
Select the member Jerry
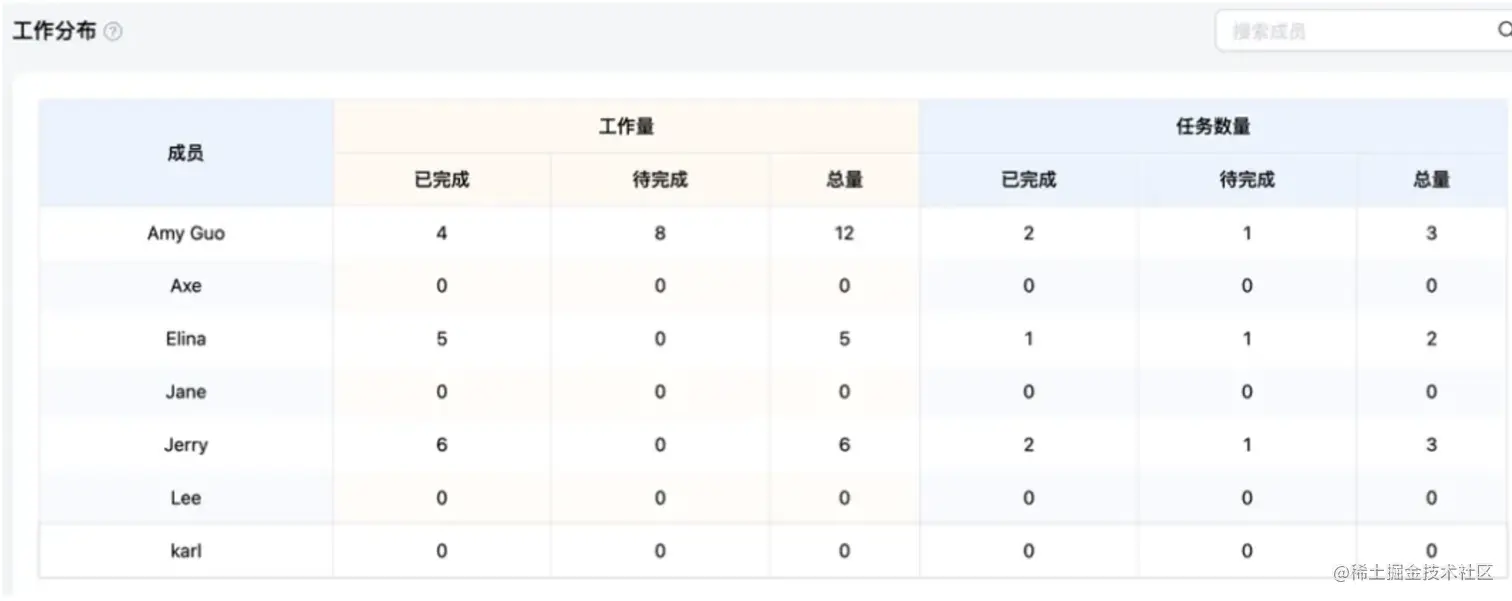tap(185, 445)
